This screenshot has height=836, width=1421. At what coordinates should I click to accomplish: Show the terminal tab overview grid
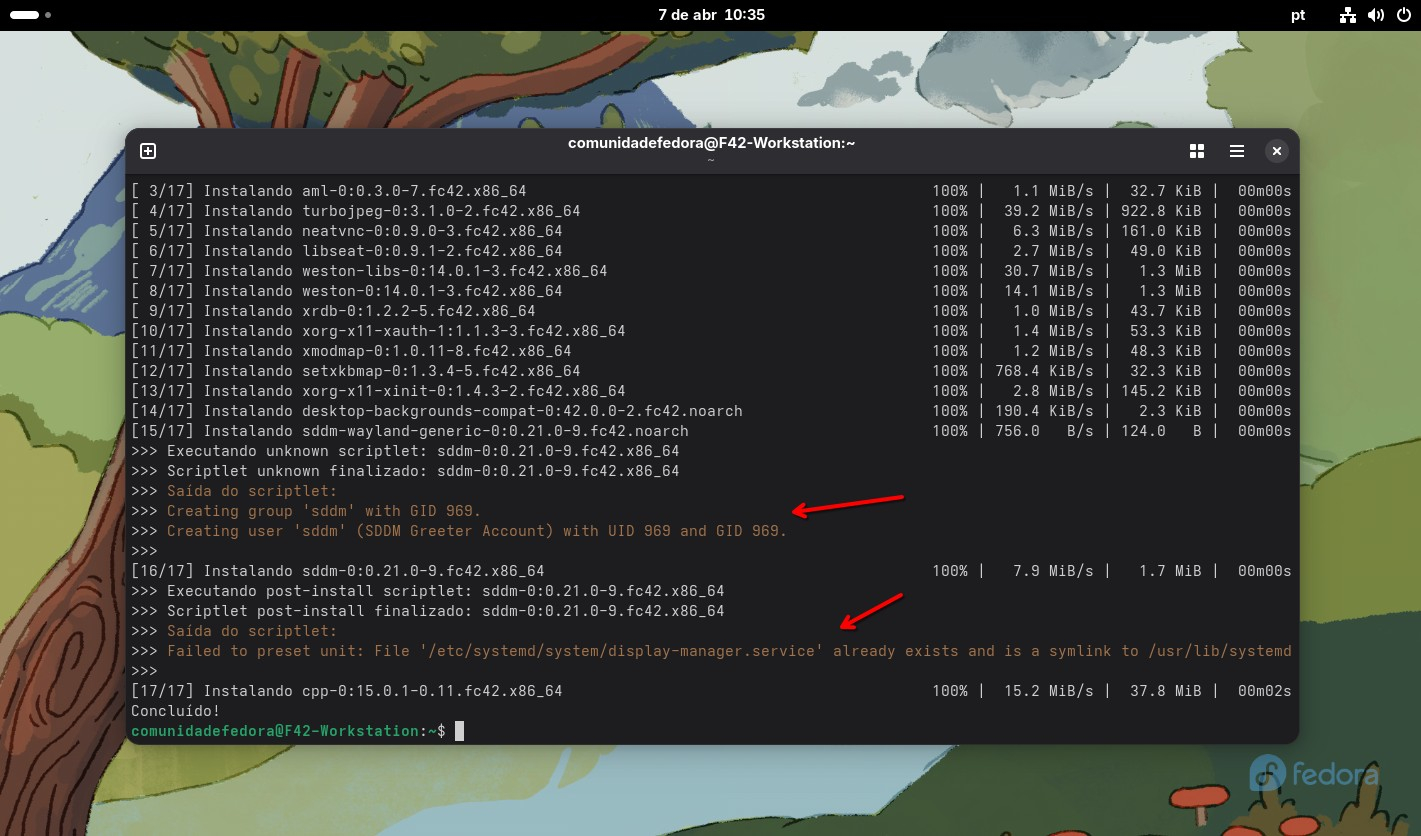click(x=1196, y=151)
